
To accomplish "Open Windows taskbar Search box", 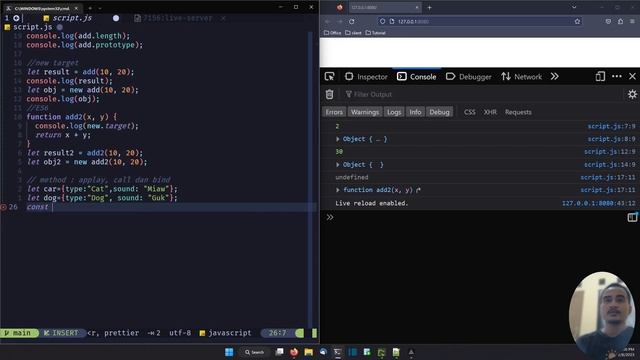I will click(x=254, y=352).
